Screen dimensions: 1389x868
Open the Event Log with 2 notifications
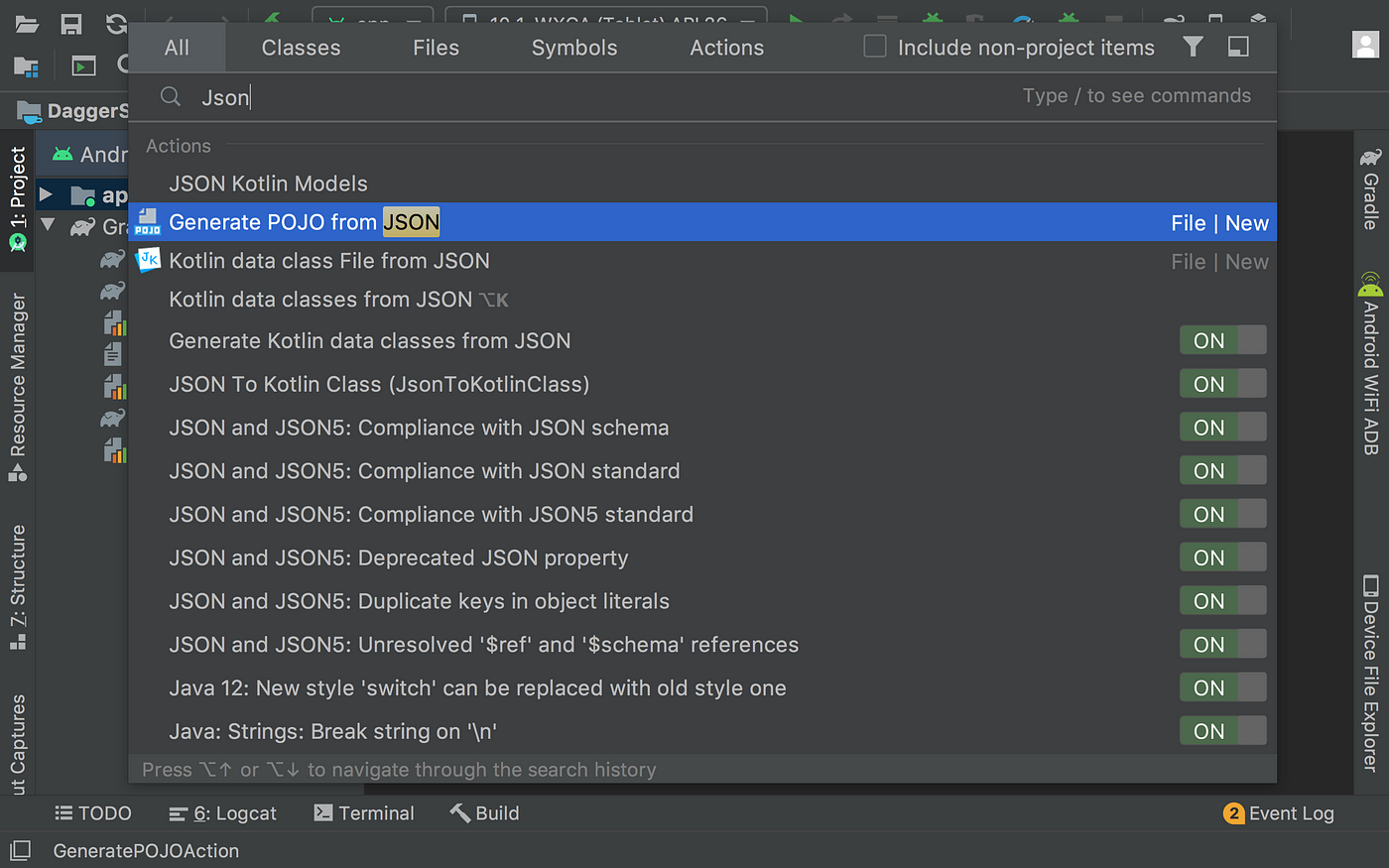point(1279,813)
